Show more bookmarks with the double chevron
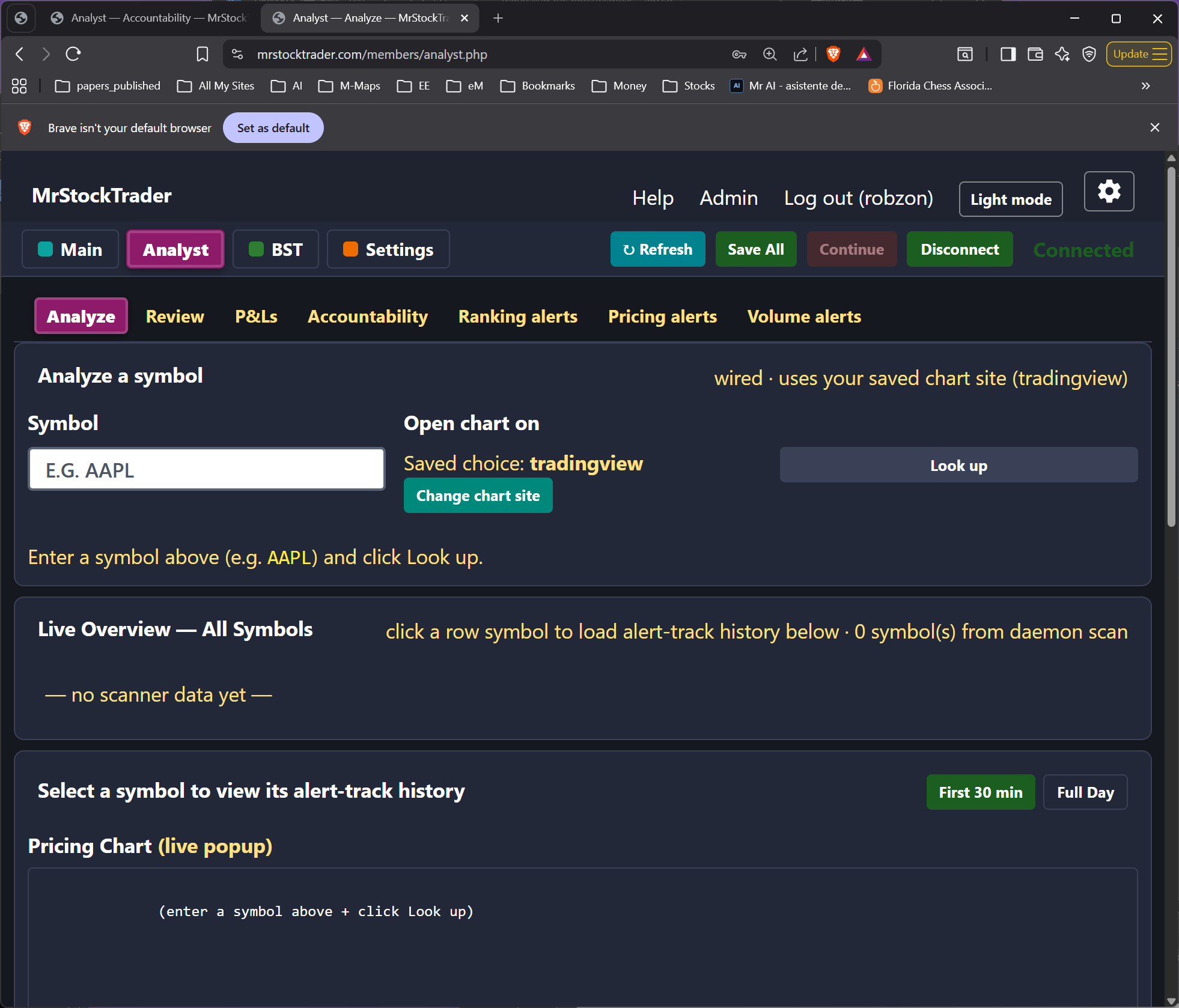1179x1008 pixels. tap(1146, 86)
